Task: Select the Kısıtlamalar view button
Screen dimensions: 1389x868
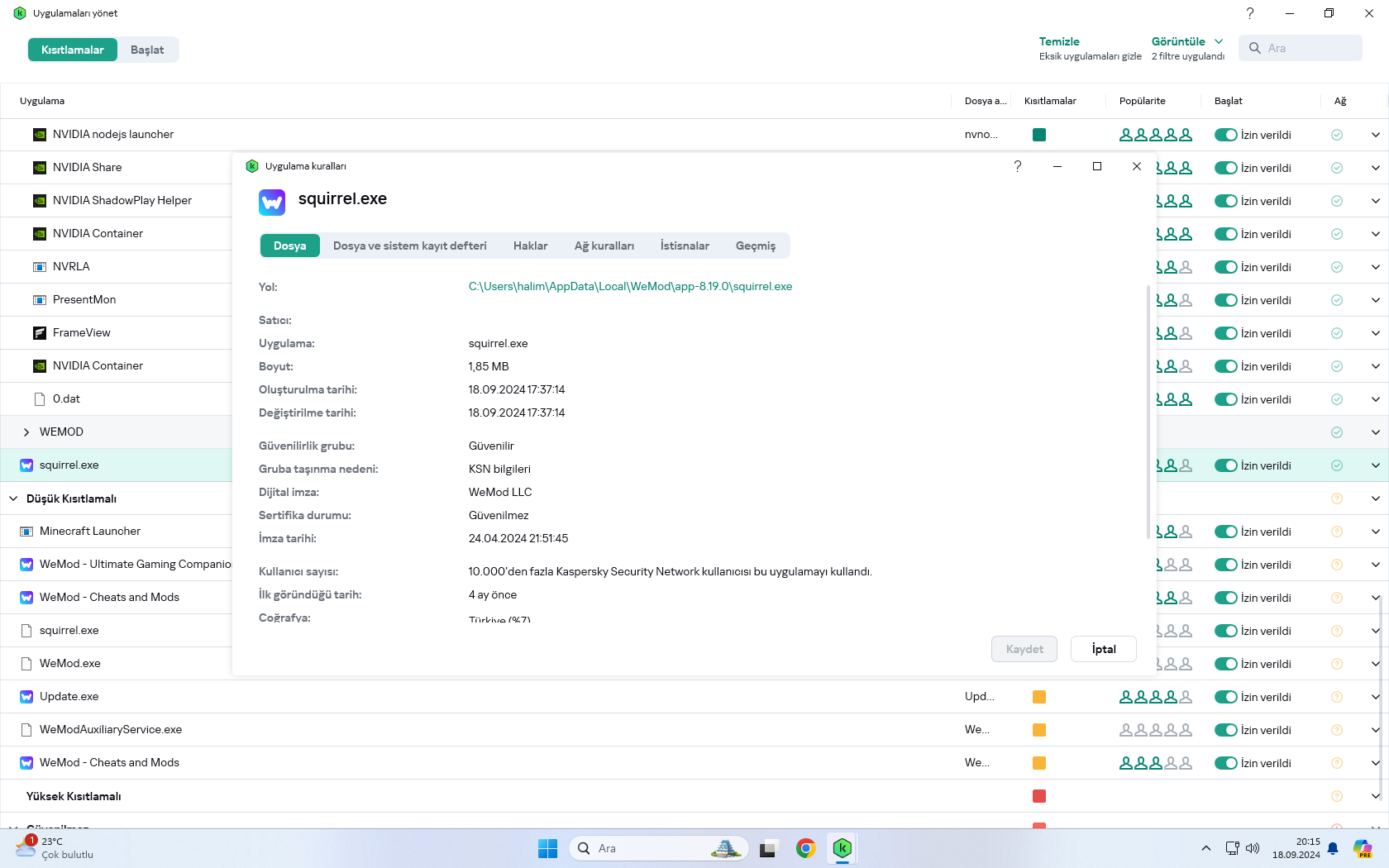Action: pos(73,50)
